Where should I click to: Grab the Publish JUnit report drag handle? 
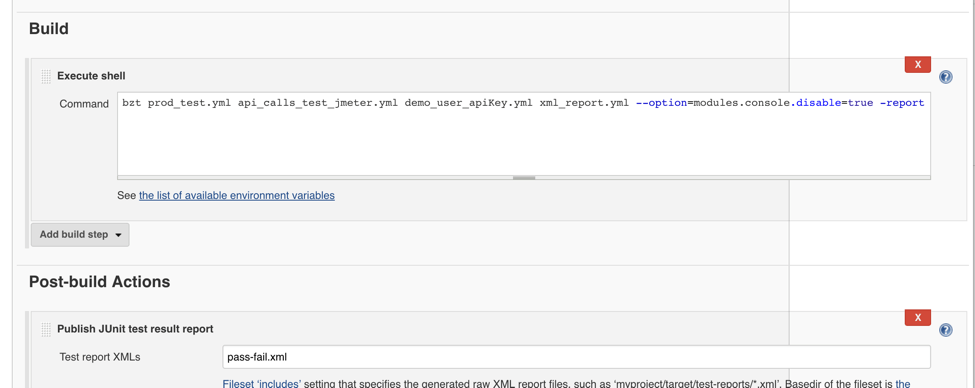click(46, 330)
